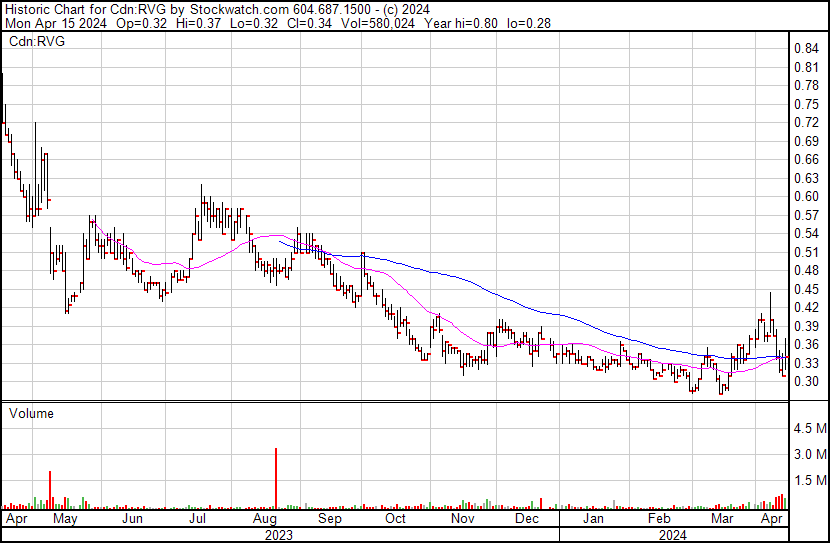Screen dimensions: 830x543
Task: Click the Stockwatch.com text in the header
Action: (x=239, y=9)
